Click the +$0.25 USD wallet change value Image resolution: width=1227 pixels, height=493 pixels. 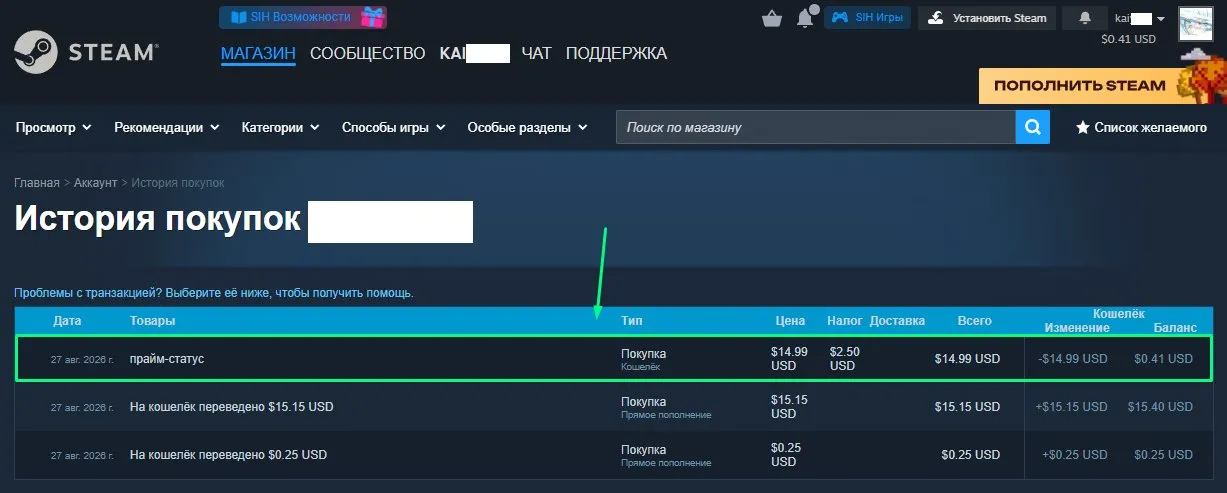tap(1075, 455)
